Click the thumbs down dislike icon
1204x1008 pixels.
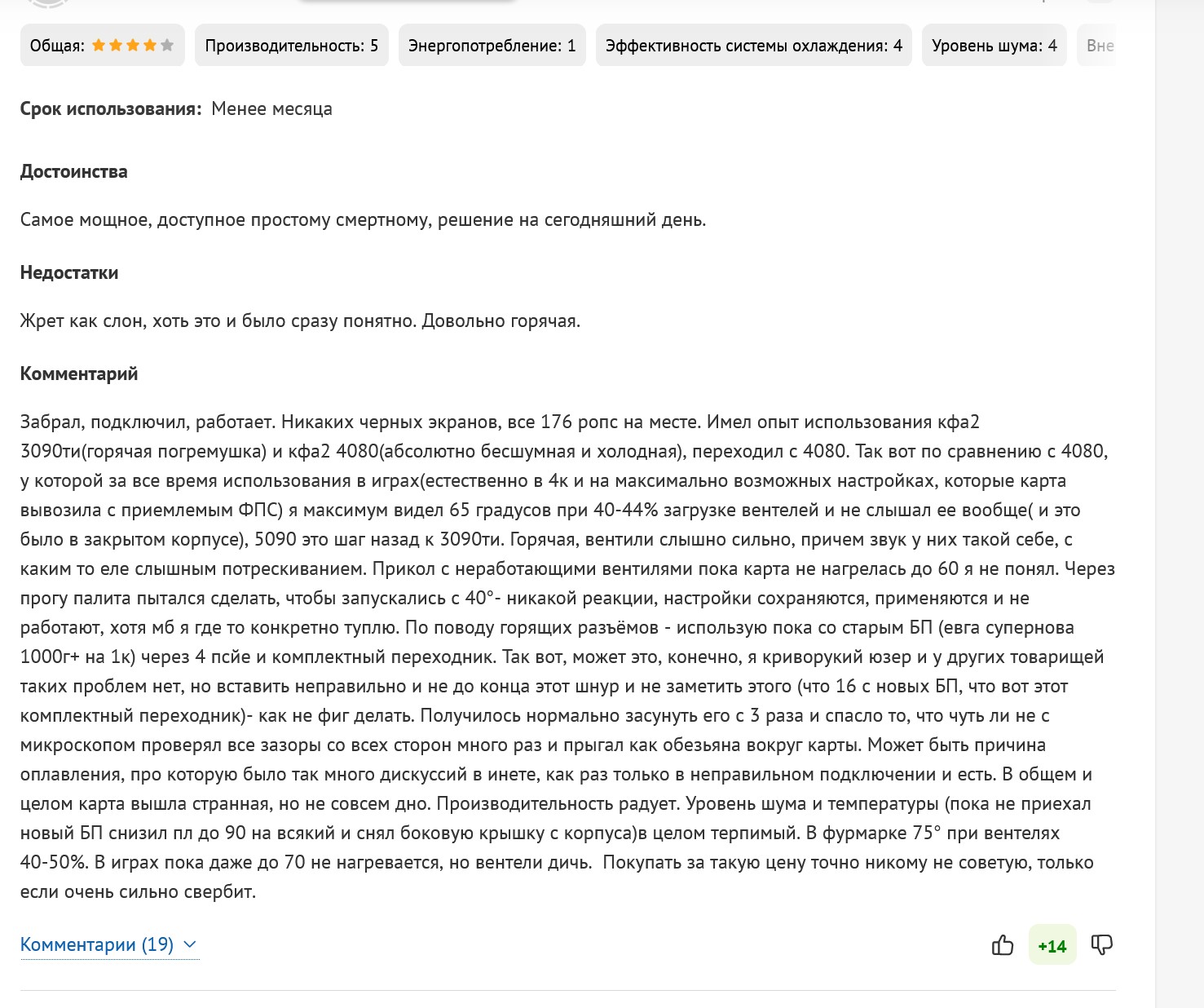click(1101, 944)
